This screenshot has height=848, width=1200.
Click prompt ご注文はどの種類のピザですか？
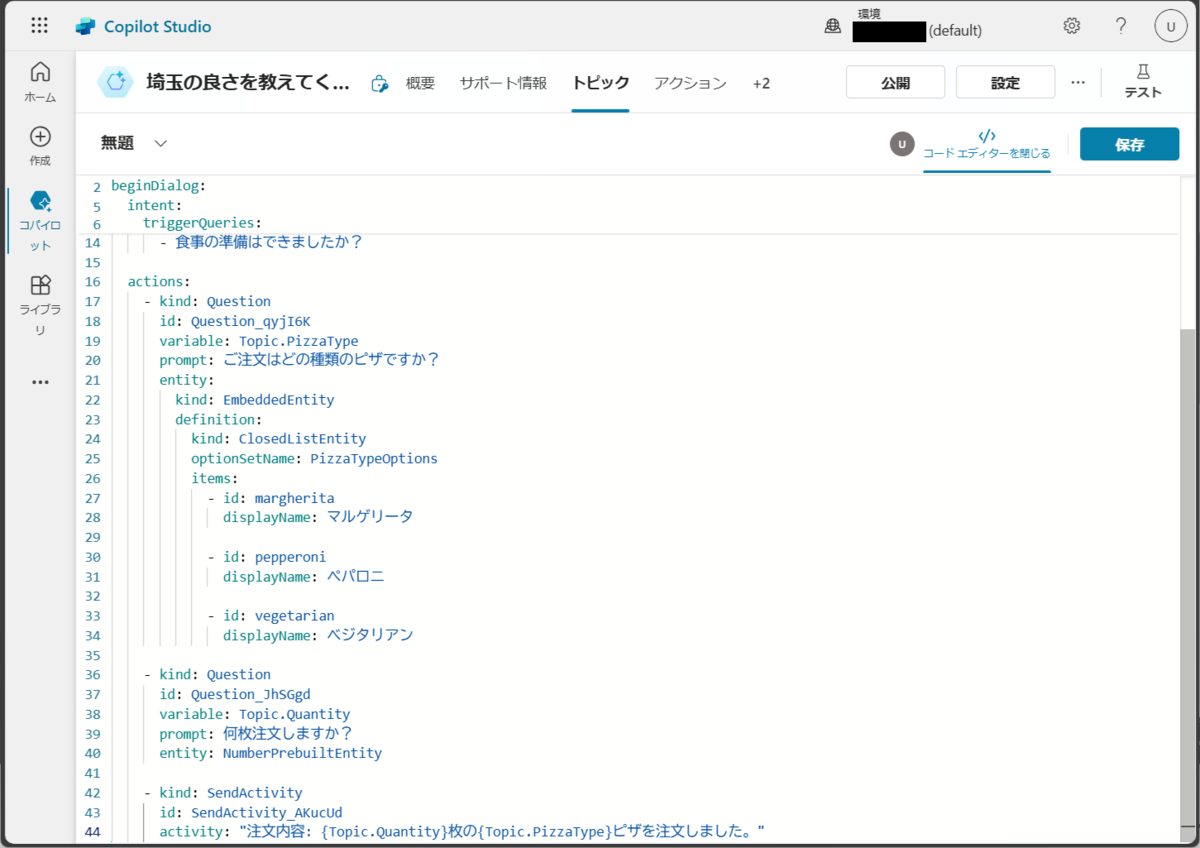point(299,360)
